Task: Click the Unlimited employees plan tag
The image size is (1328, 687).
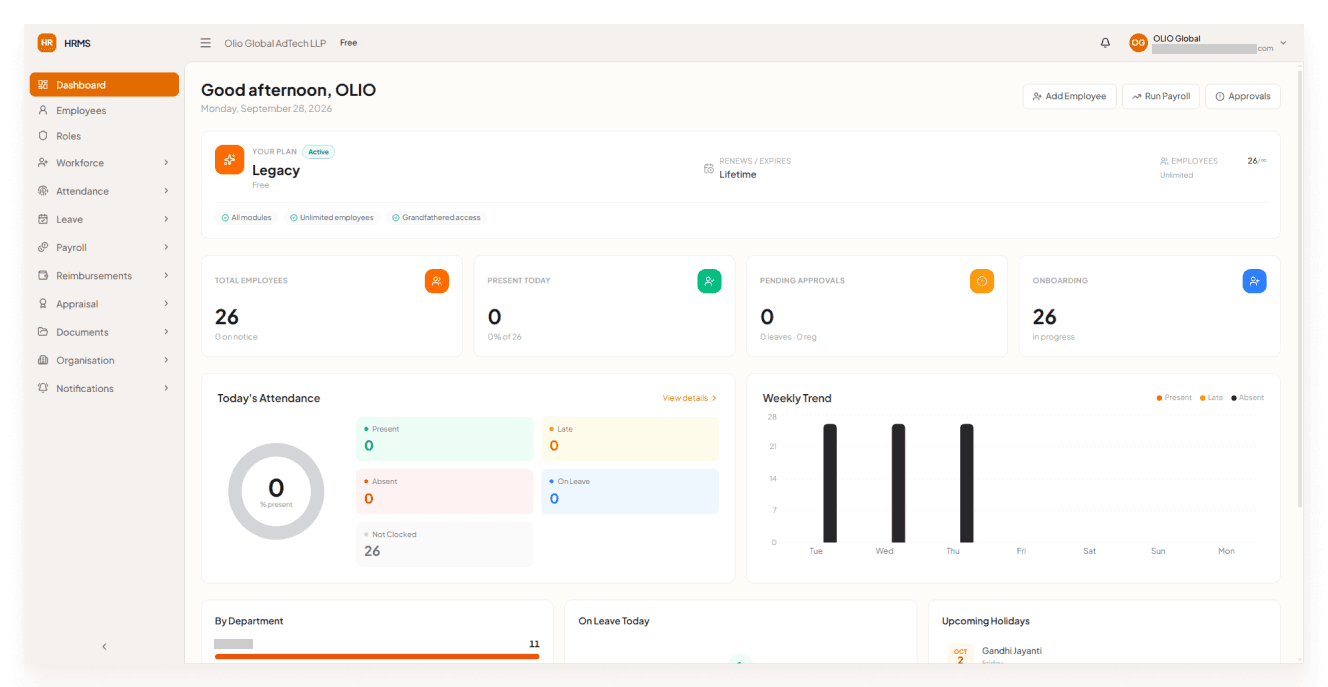Action: tap(332, 217)
